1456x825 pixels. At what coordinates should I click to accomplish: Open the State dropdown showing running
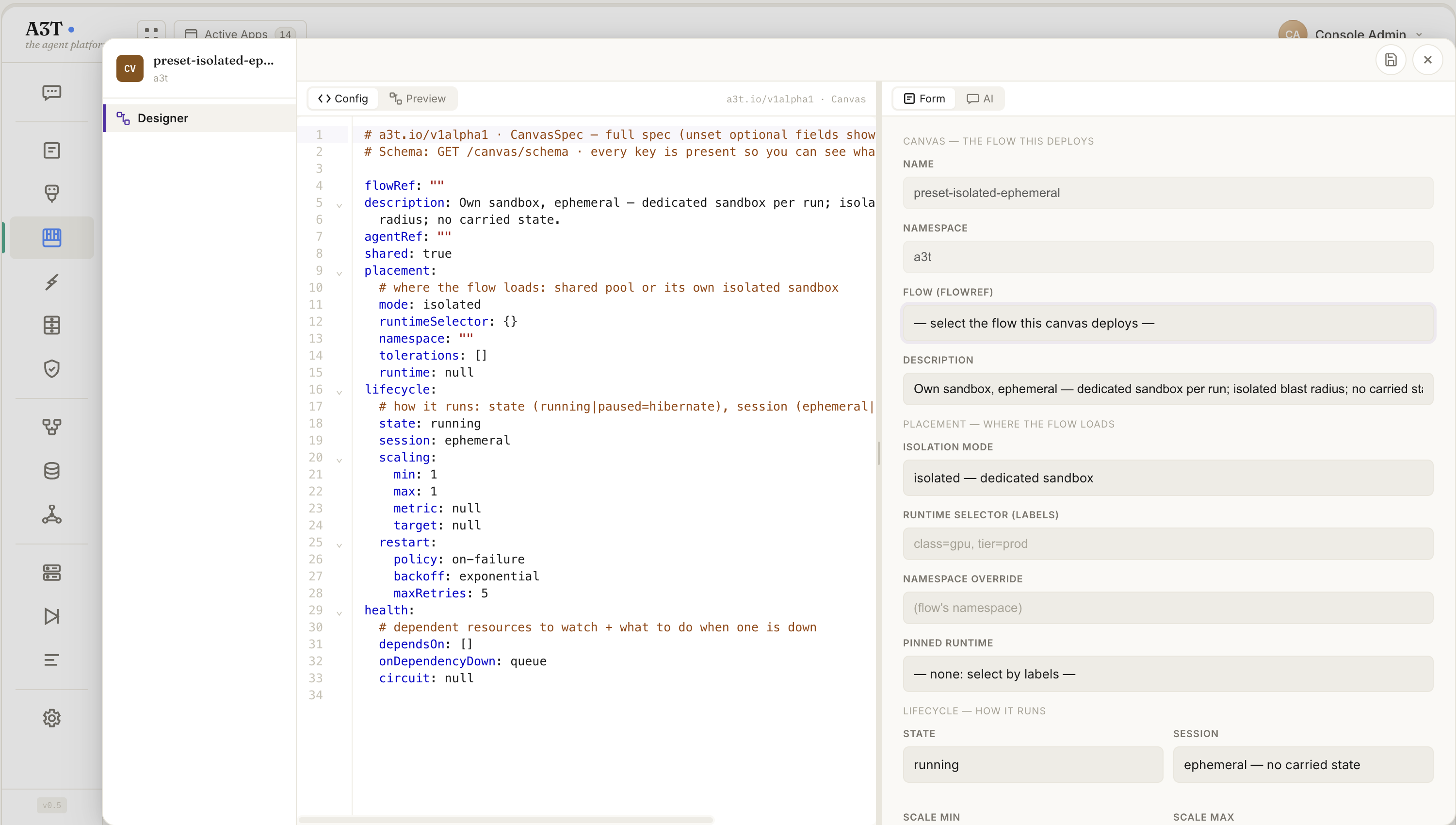pyautogui.click(x=1033, y=764)
